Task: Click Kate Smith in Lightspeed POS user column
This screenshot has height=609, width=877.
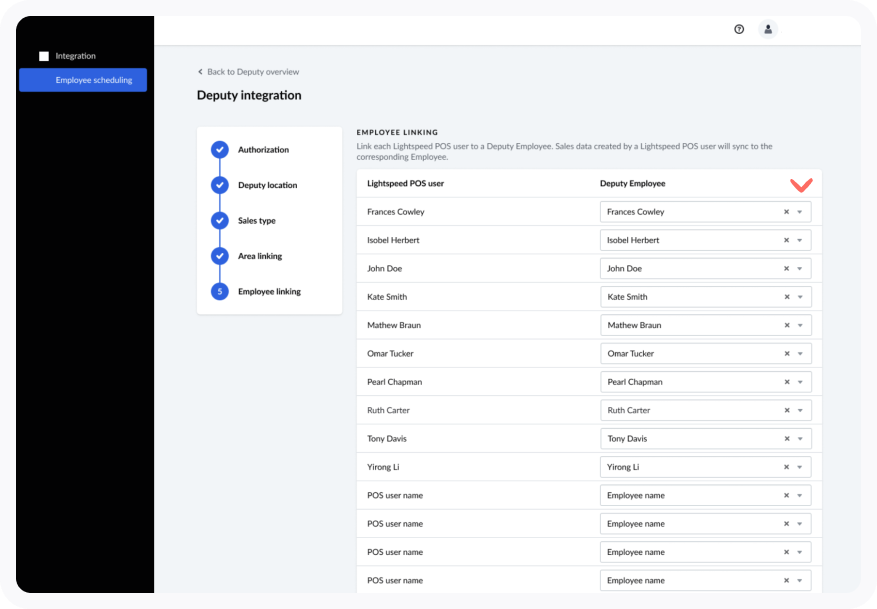Action: 387,297
